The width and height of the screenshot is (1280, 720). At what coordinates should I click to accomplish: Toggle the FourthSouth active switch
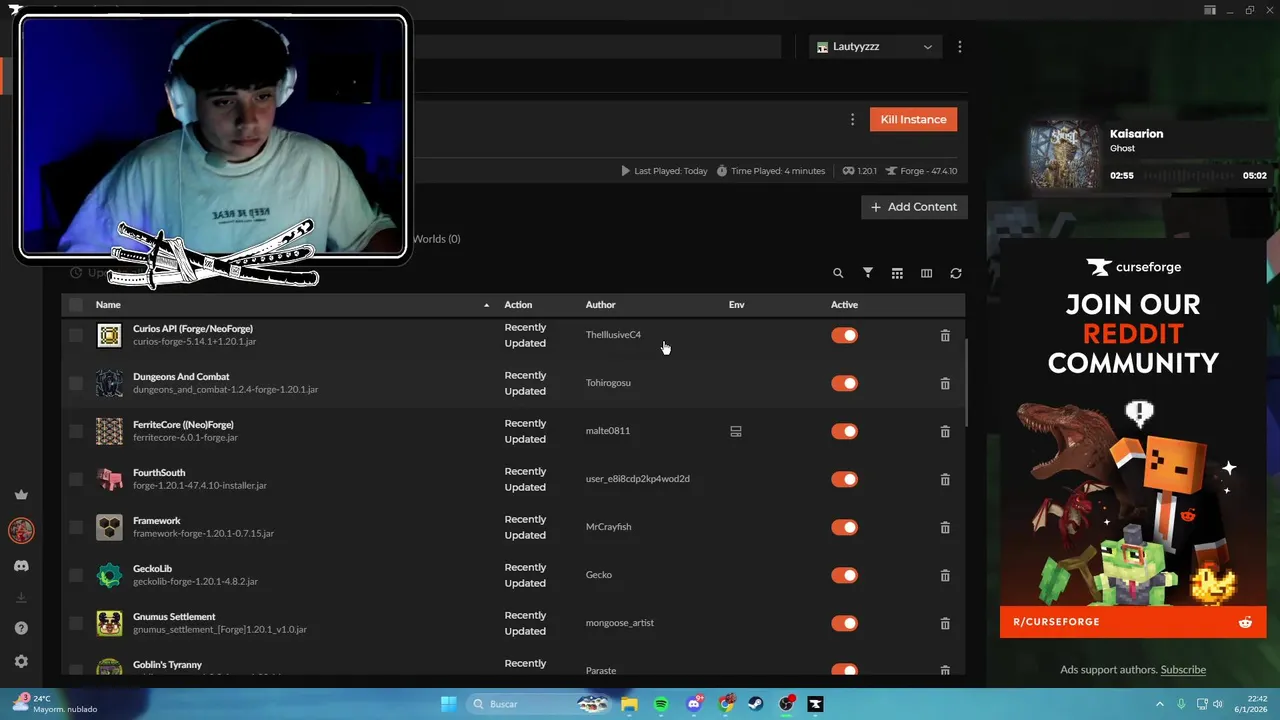pos(845,479)
